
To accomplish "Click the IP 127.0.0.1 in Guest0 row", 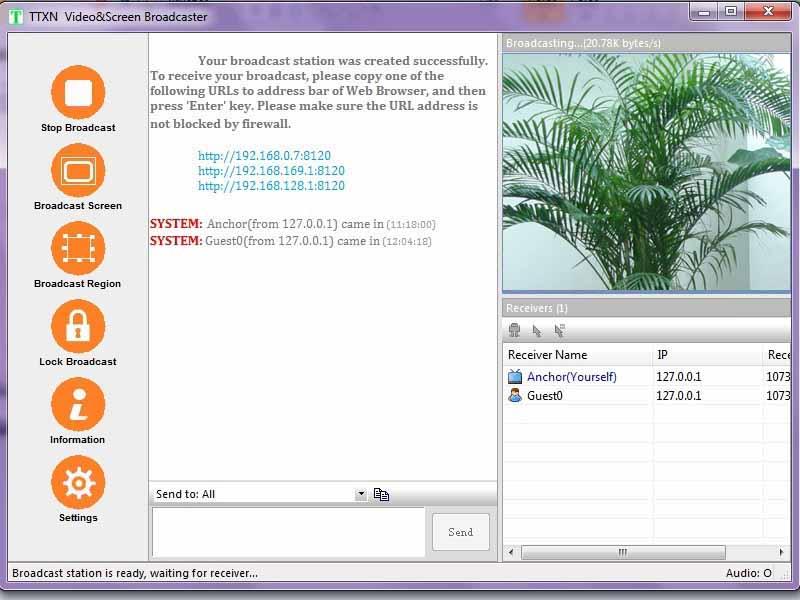I will (679, 395).
